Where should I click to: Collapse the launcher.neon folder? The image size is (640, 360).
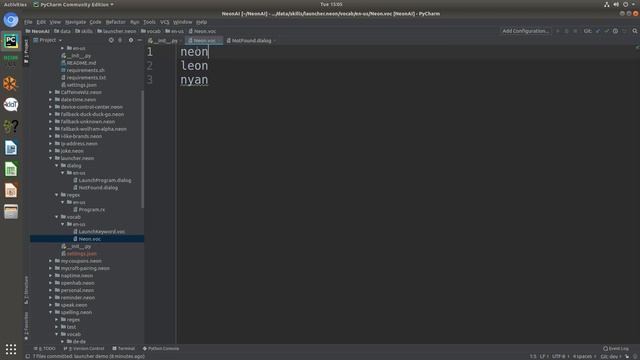pyautogui.click(x=51, y=158)
